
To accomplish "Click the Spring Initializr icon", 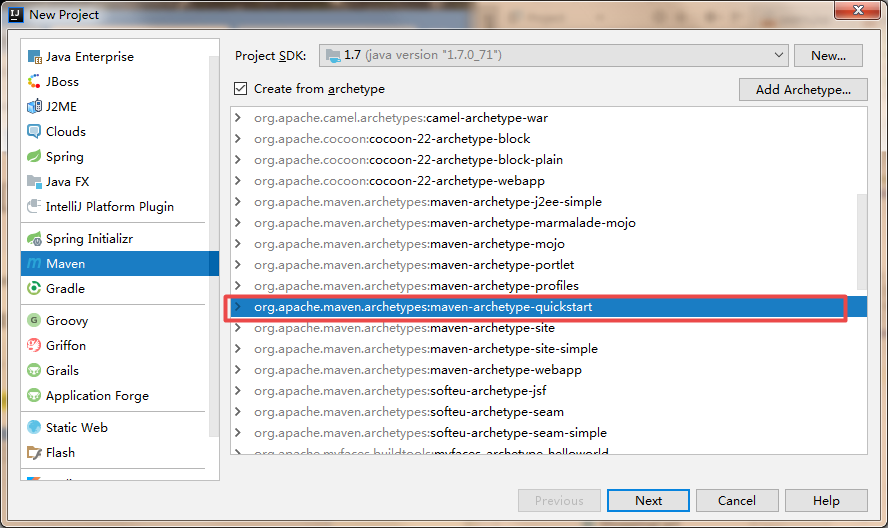I will 35,239.
